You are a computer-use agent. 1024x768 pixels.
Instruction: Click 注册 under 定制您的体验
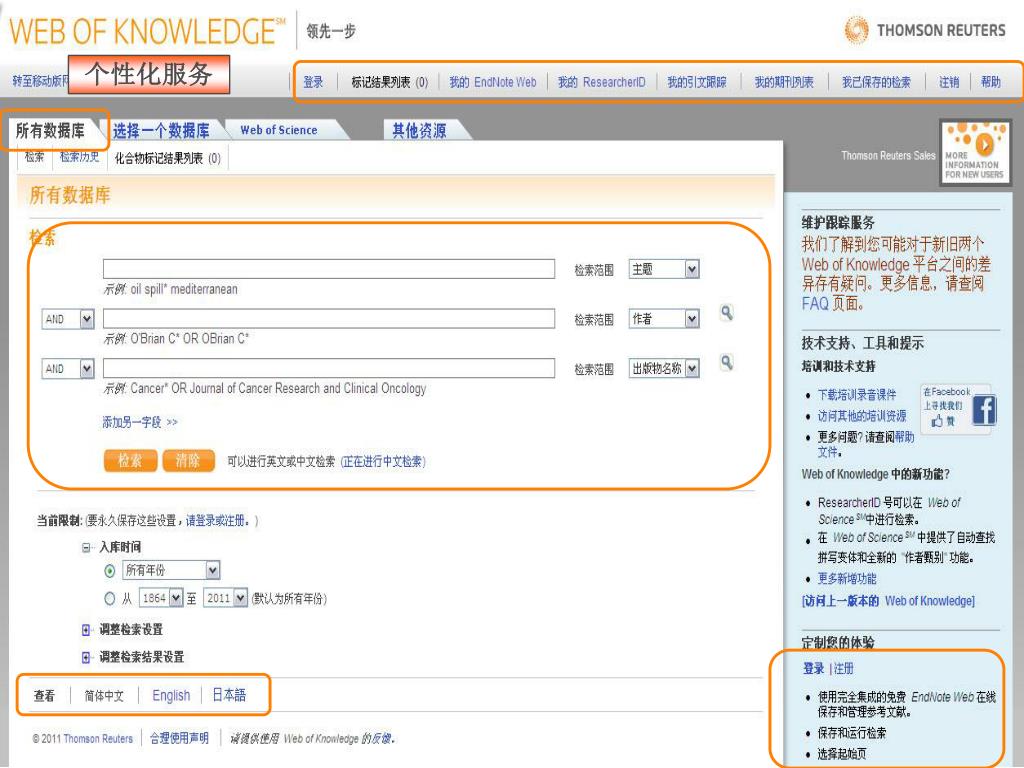coord(844,669)
